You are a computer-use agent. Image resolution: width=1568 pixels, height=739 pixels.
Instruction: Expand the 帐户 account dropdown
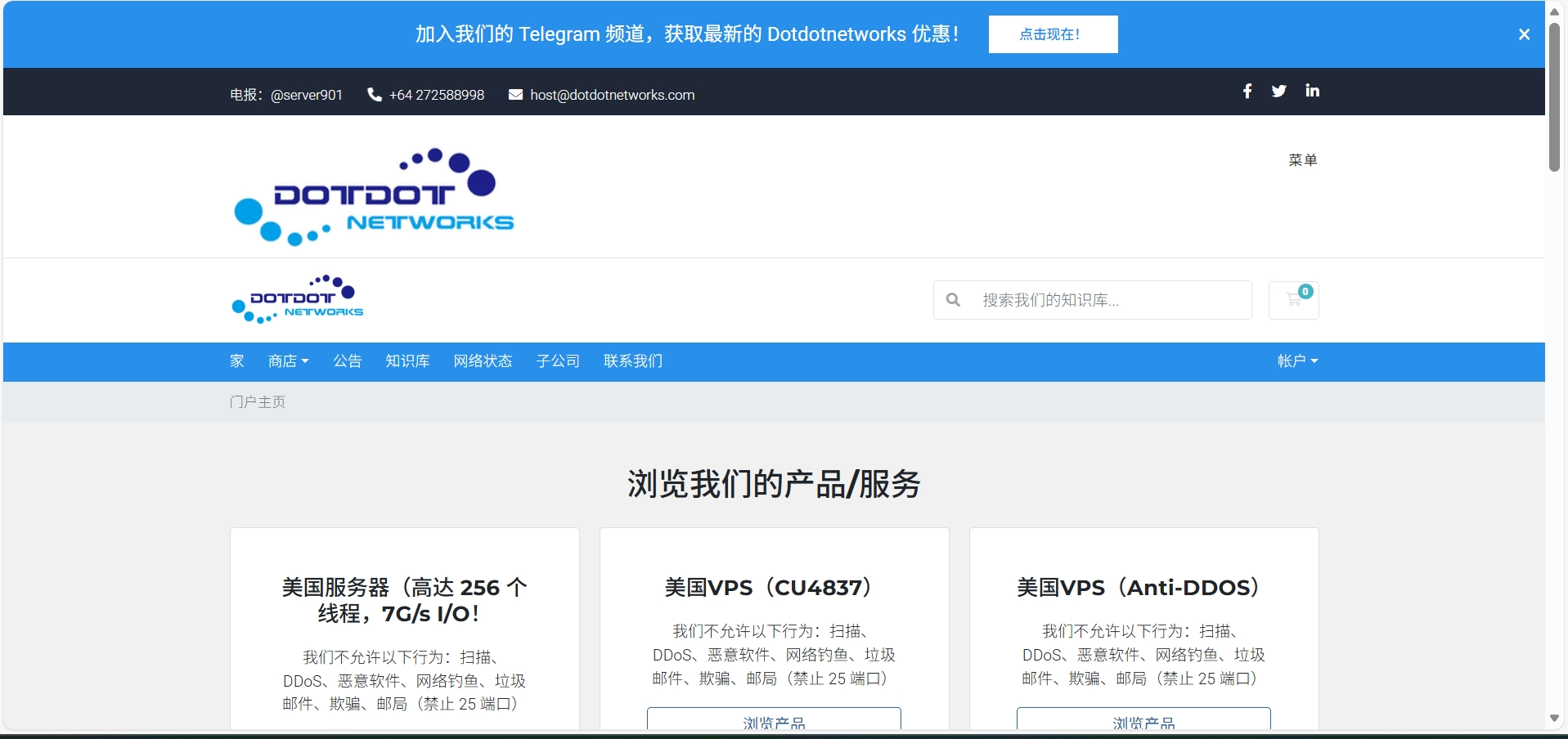click(1297, 361)
